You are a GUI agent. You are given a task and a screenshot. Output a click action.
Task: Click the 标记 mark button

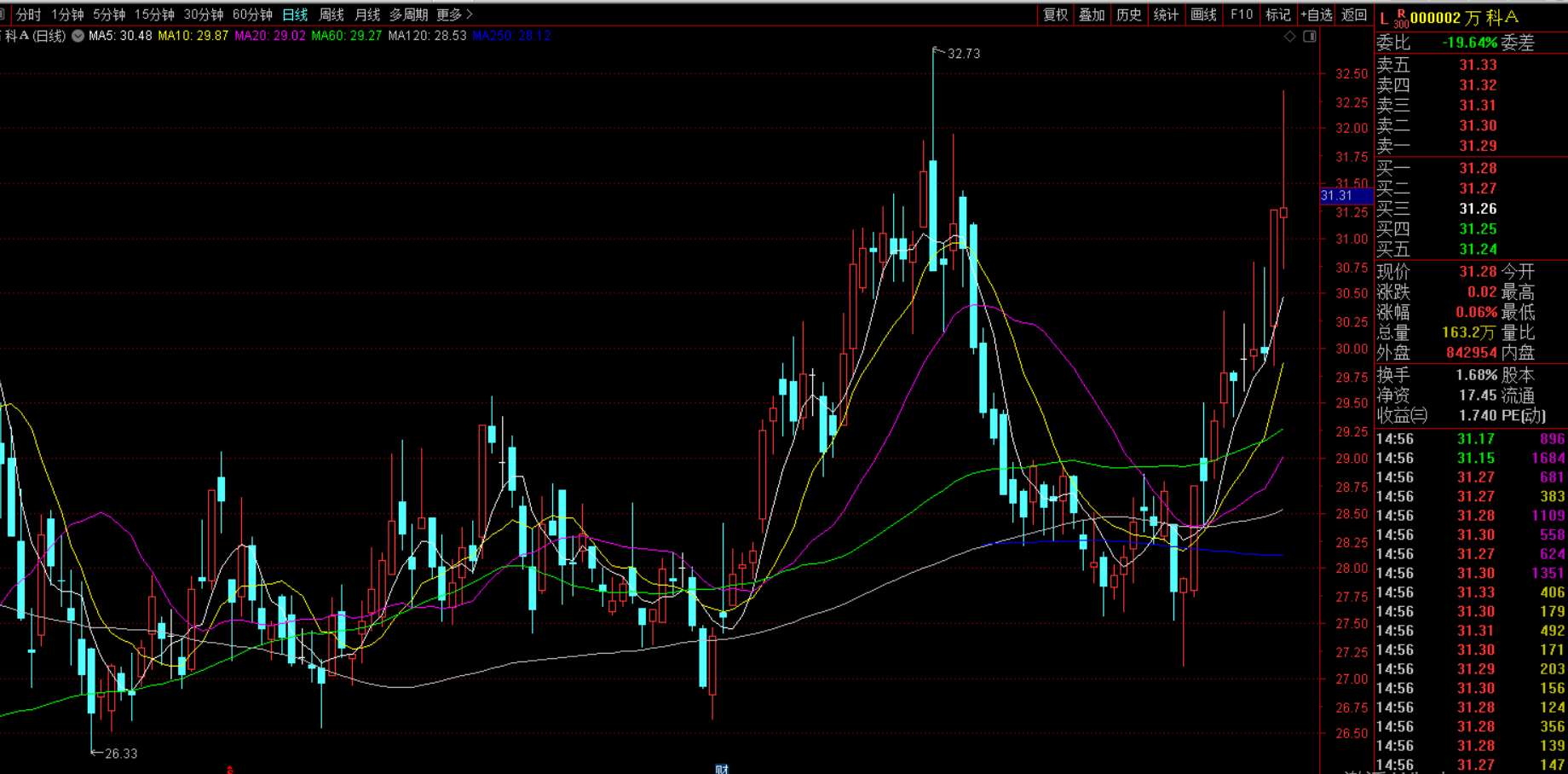click(x=1278, y=14)
